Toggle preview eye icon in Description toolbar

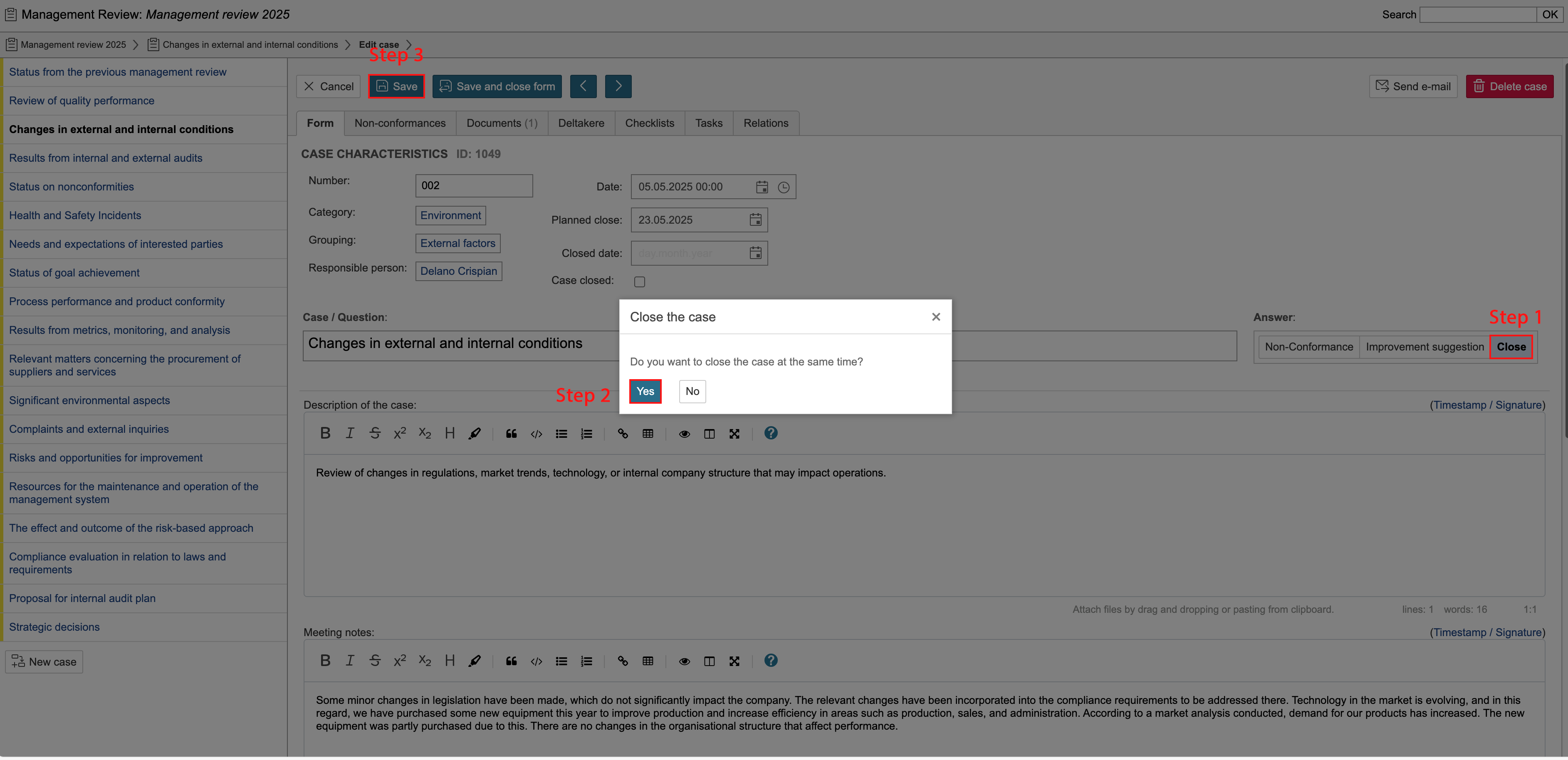(684, 434)
